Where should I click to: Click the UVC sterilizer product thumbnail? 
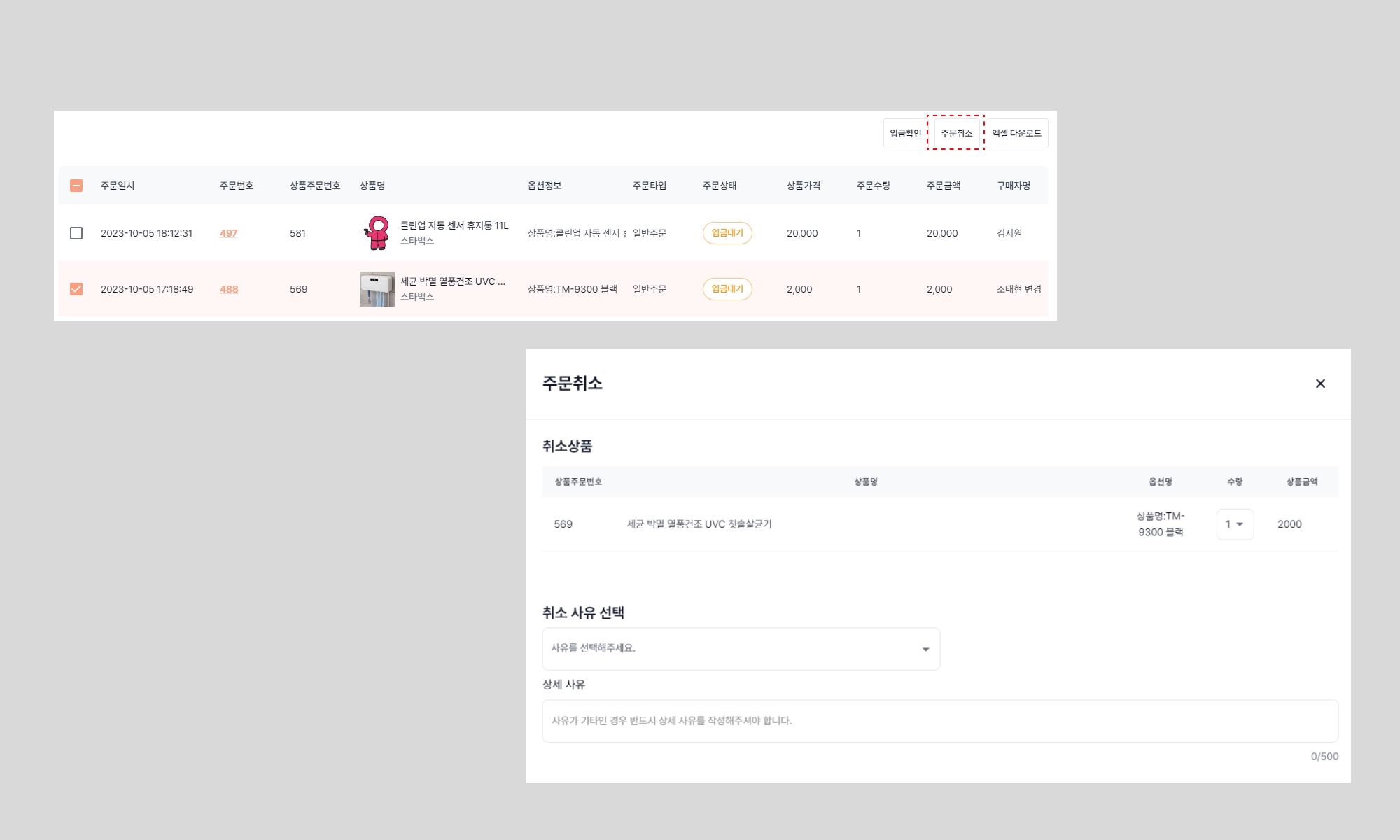tap(377, 289)
